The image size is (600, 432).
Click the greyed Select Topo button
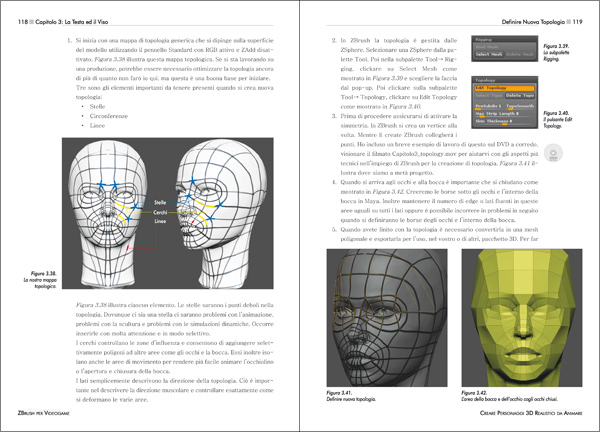[x=489, y=95]
